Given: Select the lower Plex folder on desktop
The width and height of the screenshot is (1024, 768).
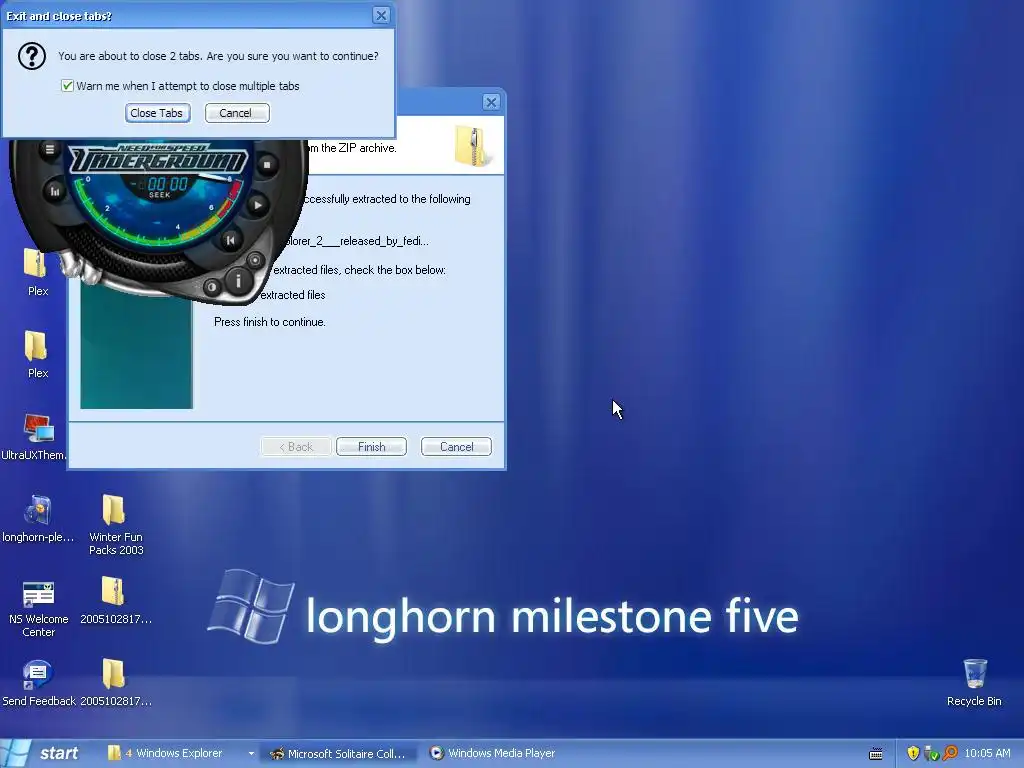Looking at the screenshot, I should 37,354.
